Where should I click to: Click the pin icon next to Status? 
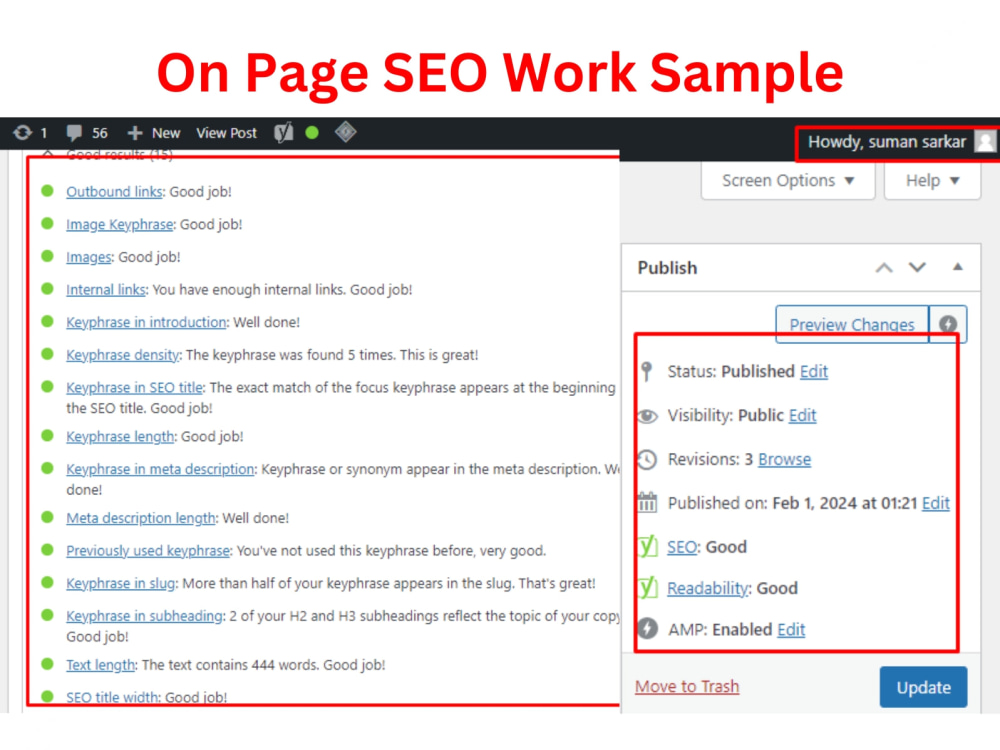click(647, 371)
